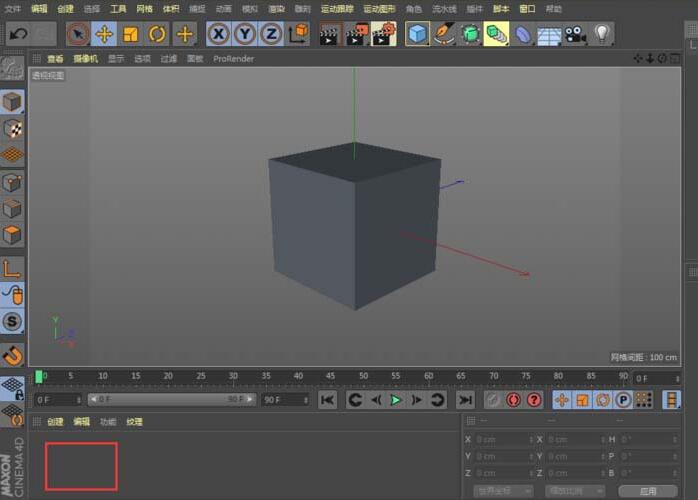Open the cube primitives flyout
The height and width of the screenshot is (500, 698).
(418, 34)
